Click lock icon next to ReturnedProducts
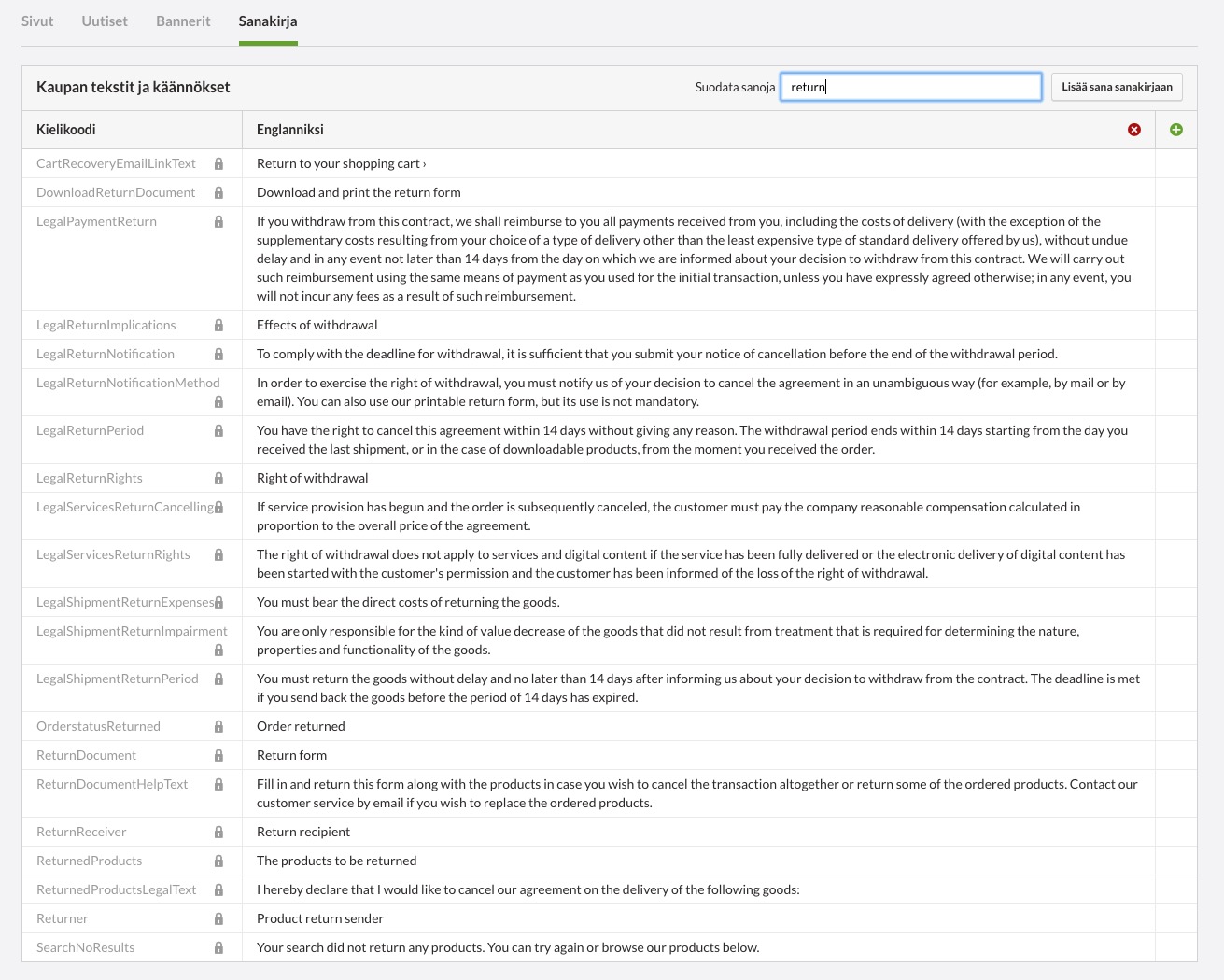The height and width of the screenshot is (980, 1224). pos(218,861)
